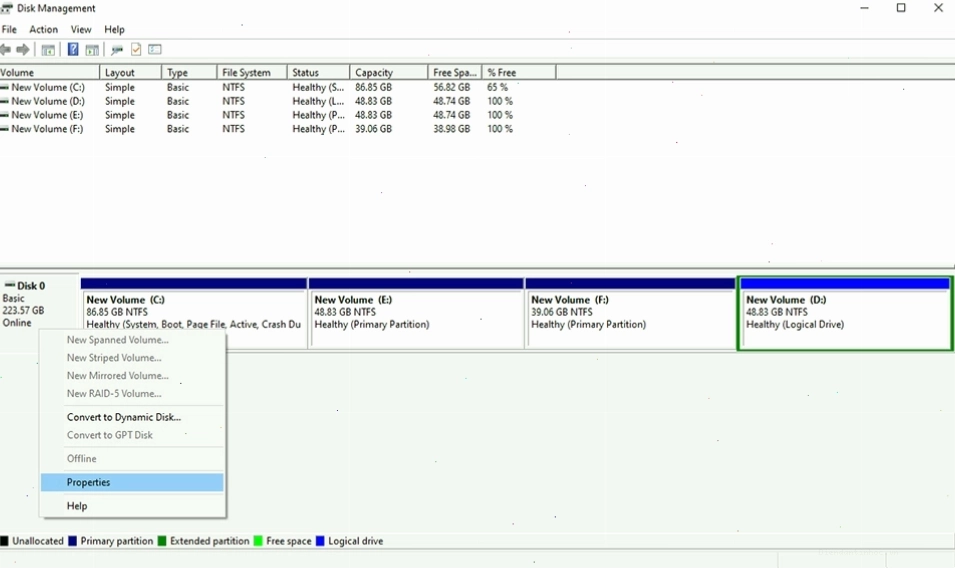Click the Back arrow toolbar icon

5,49
